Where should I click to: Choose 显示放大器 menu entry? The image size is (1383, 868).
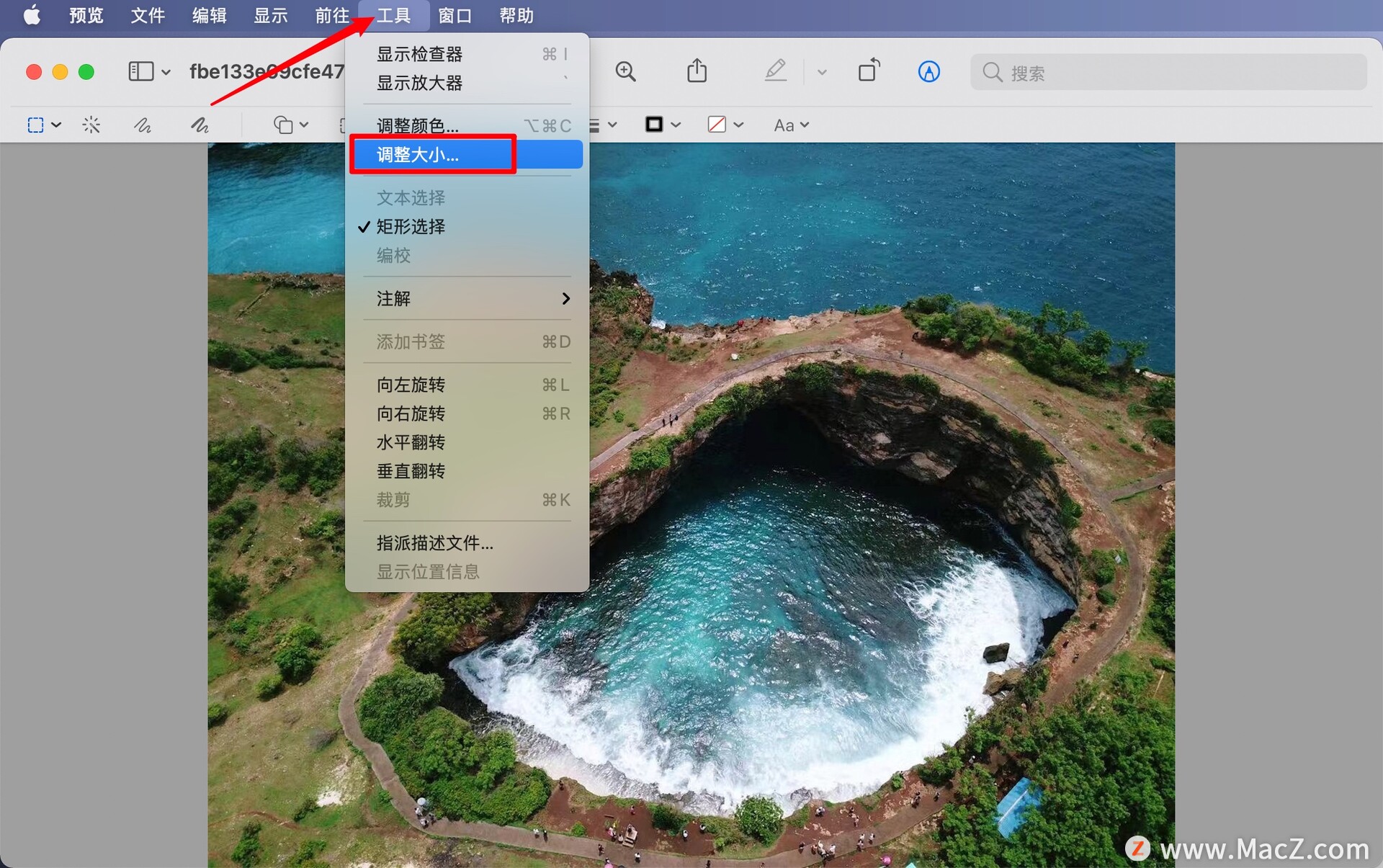click(x=467, y=83)
